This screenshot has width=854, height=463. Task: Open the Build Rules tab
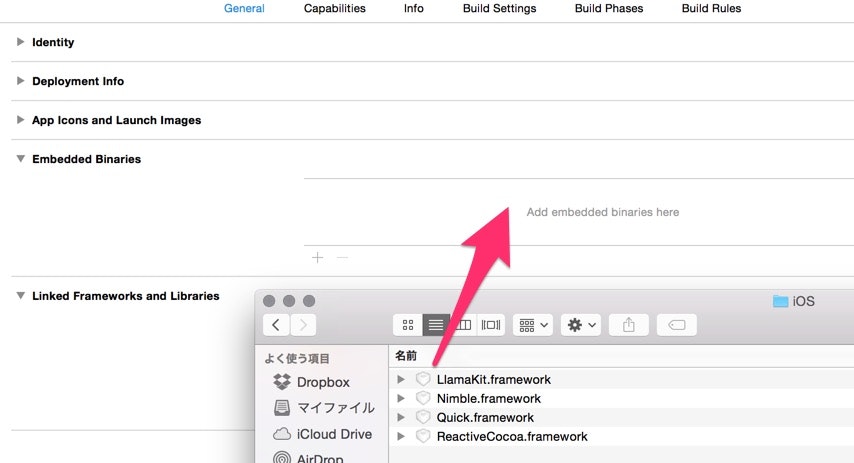pos(711,8)
